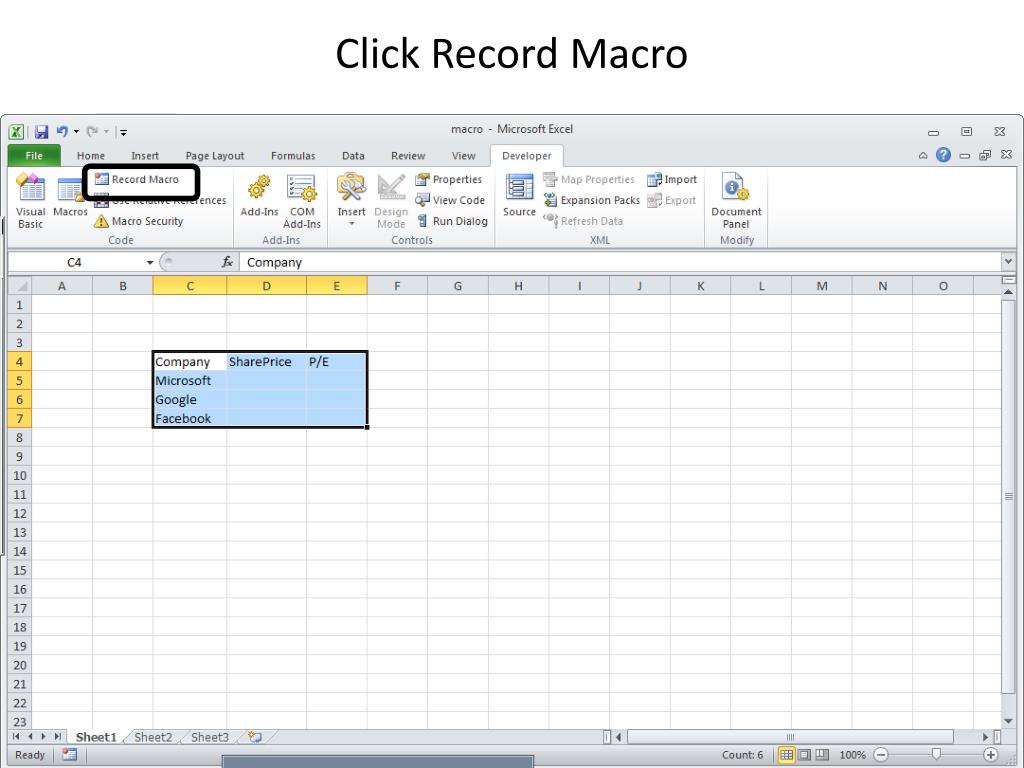The width and height of the screenshot is (1024, 768).
Task: Select row 10 header
Action: tap(20, 475)
